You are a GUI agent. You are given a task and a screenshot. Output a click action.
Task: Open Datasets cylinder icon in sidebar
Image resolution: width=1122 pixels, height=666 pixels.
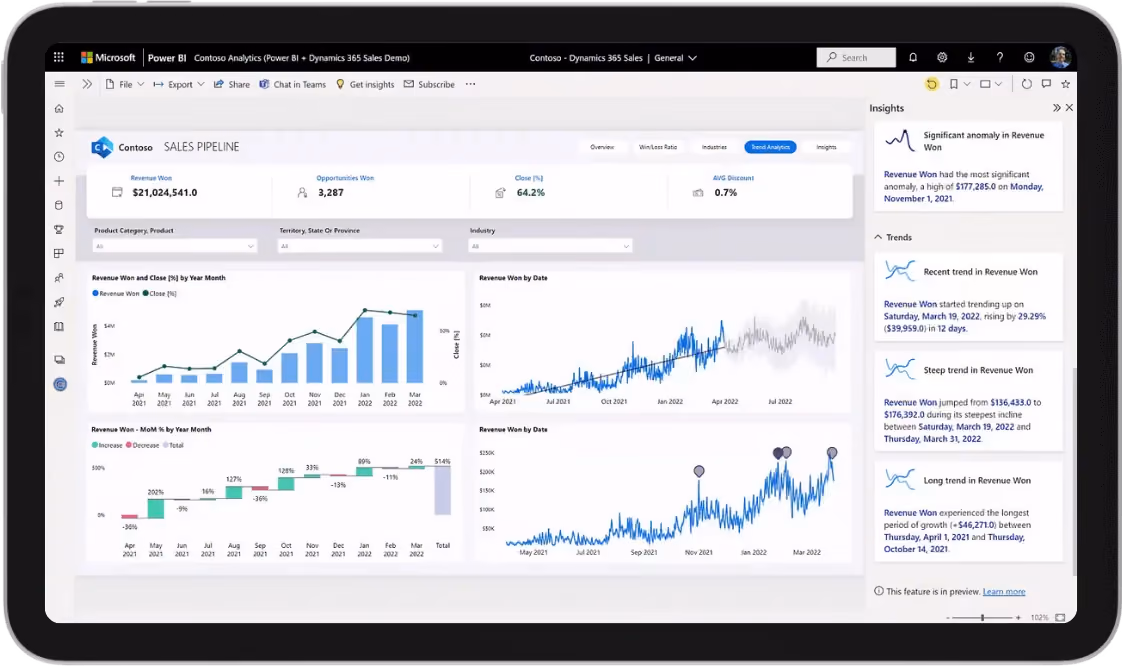click(59, 205)
